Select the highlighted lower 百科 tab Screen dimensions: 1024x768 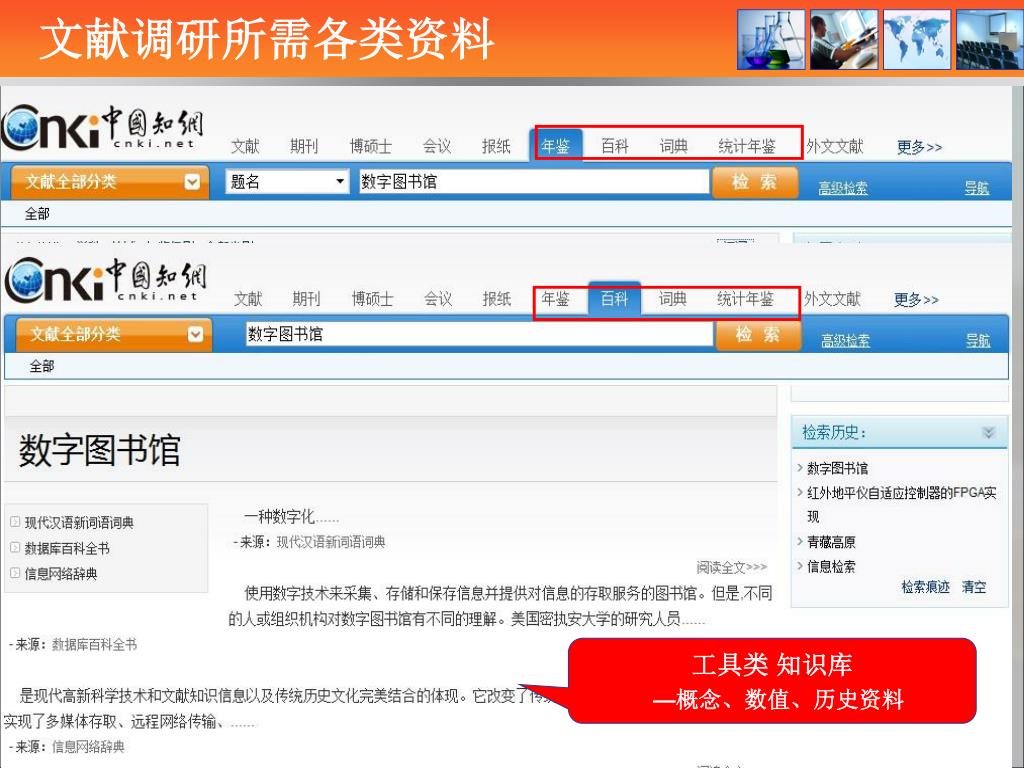tap(614, 298)
